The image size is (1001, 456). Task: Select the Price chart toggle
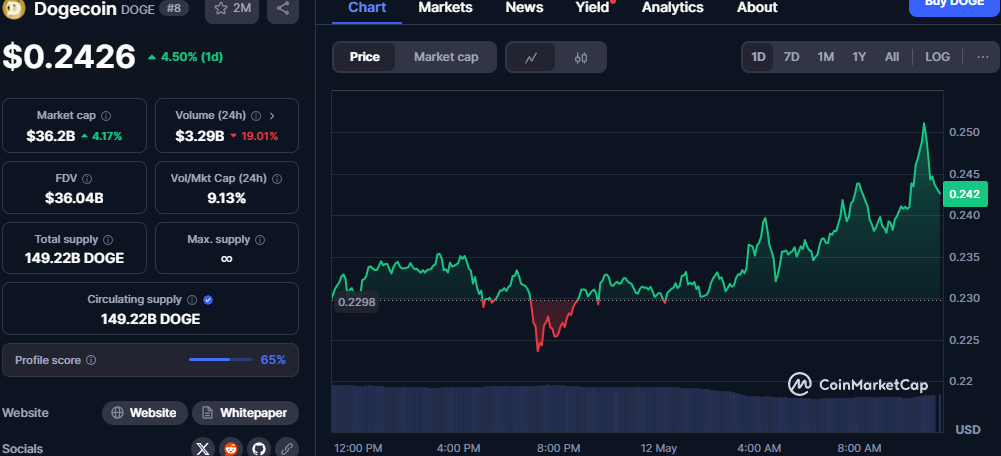tap(365, 57)
